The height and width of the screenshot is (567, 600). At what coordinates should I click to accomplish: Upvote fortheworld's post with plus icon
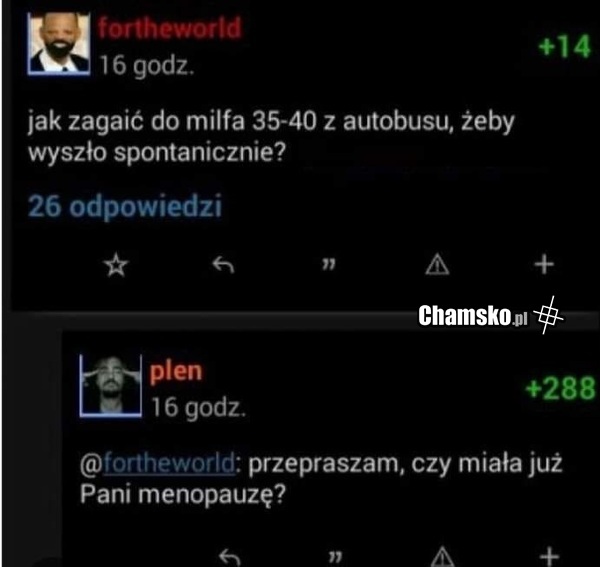544,264
